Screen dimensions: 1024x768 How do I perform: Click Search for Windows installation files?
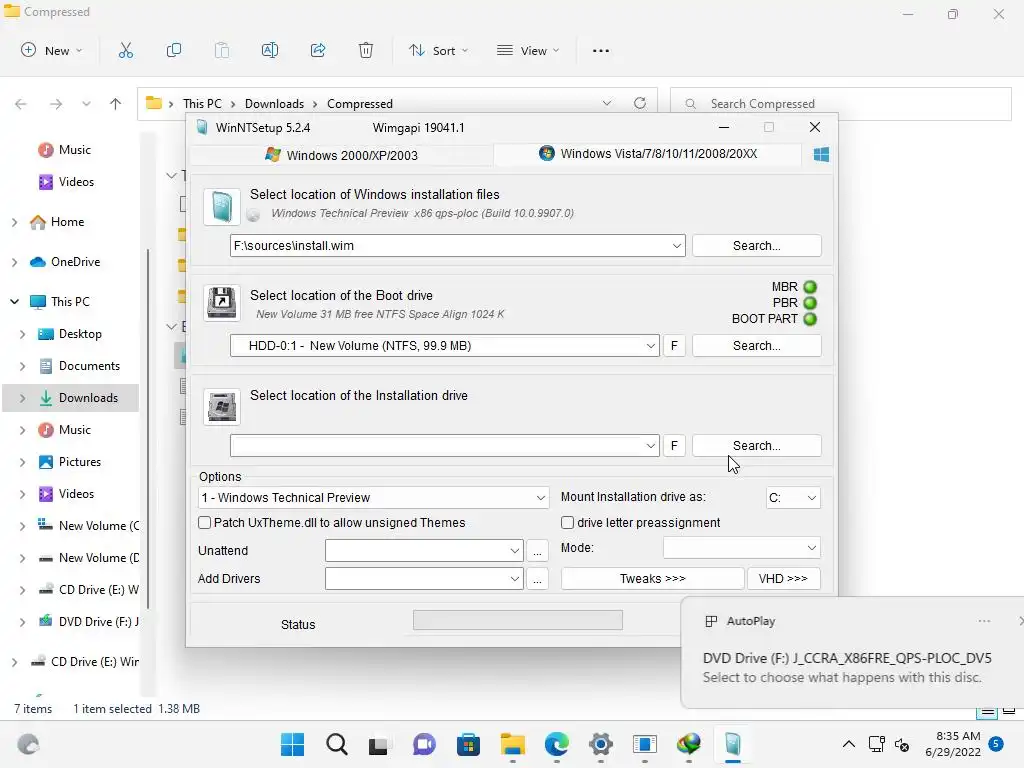pos(756,246)
